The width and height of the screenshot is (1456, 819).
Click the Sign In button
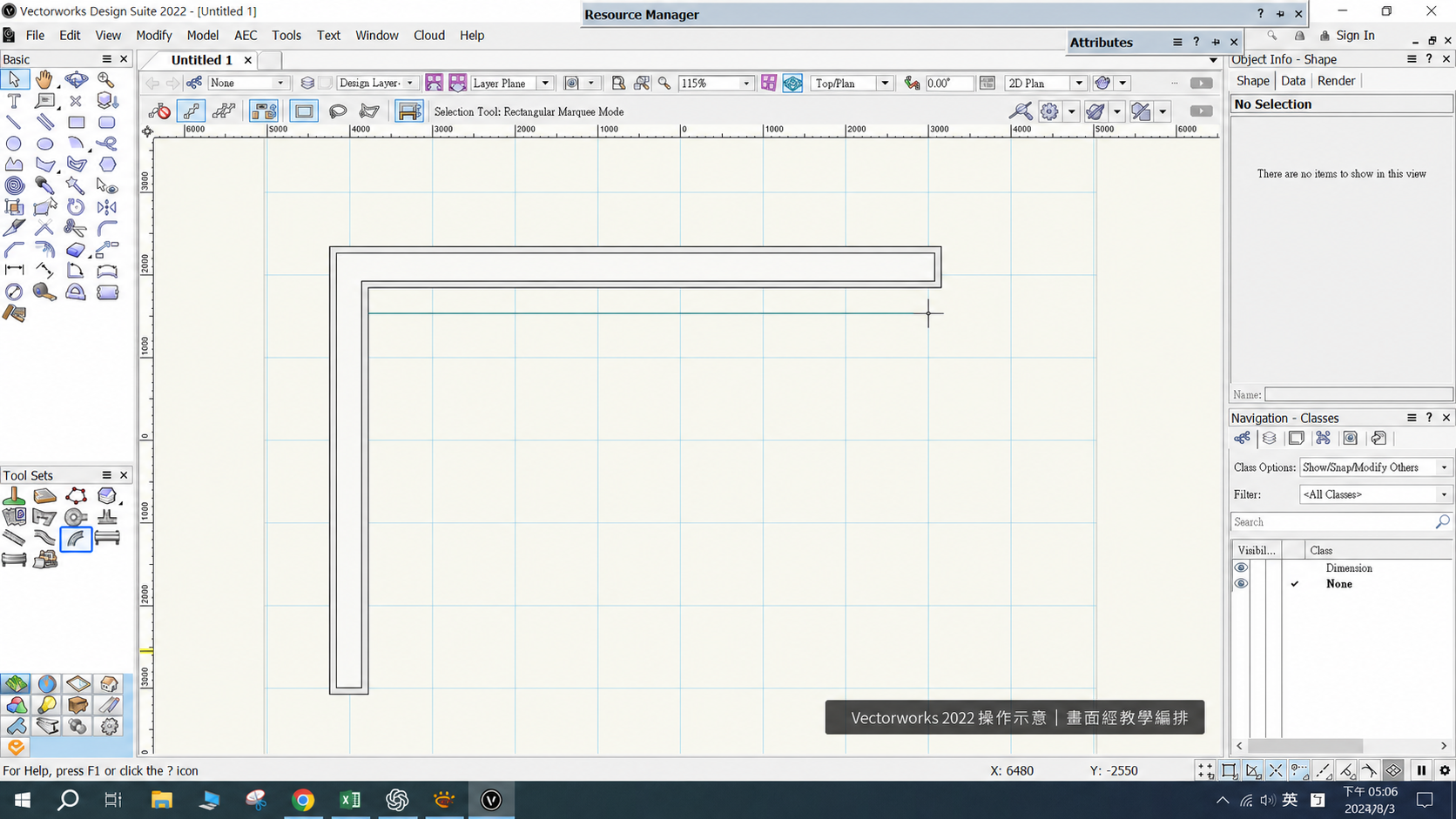tap(1347, 36)
